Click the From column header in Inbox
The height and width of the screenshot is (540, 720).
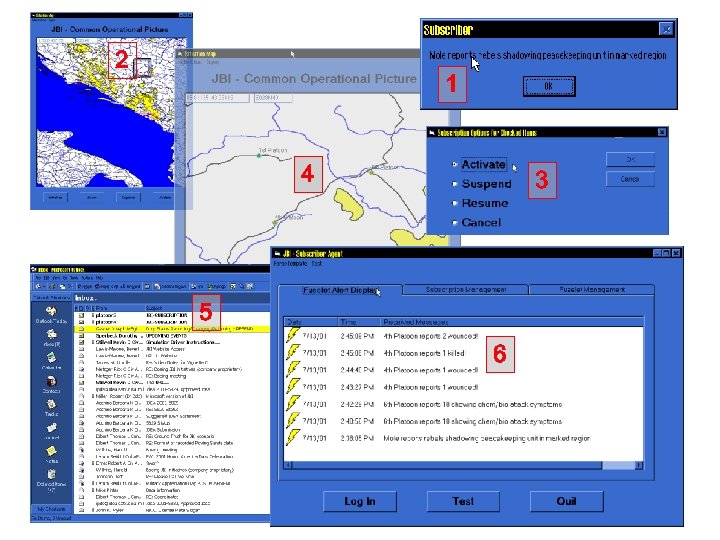[119, 308]
